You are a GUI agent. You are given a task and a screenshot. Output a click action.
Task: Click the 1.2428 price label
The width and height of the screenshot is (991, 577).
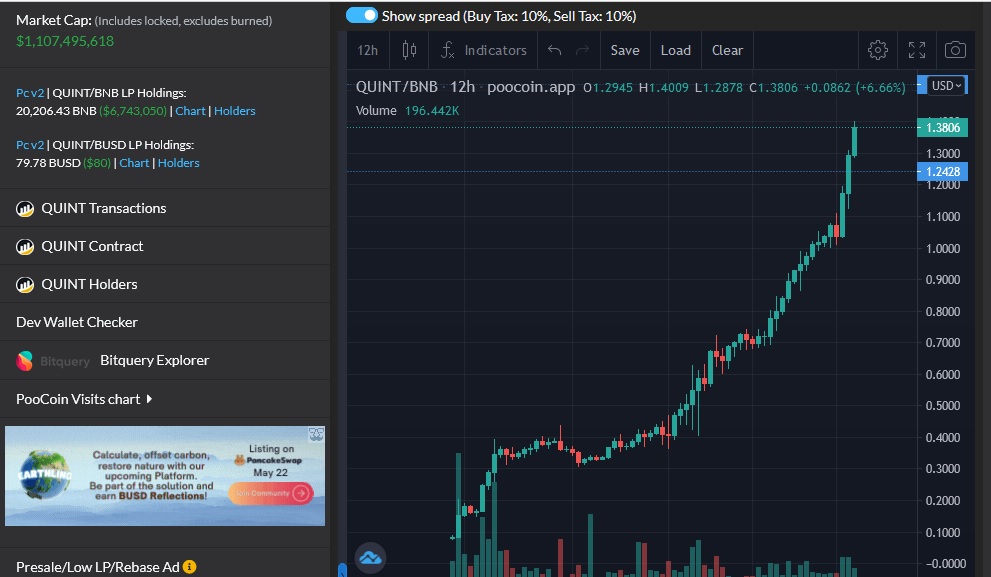(x=942, y=171)
